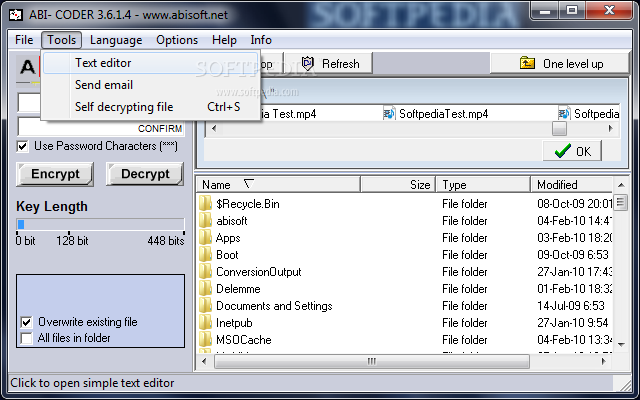Open the Language menu

[116, 40]
